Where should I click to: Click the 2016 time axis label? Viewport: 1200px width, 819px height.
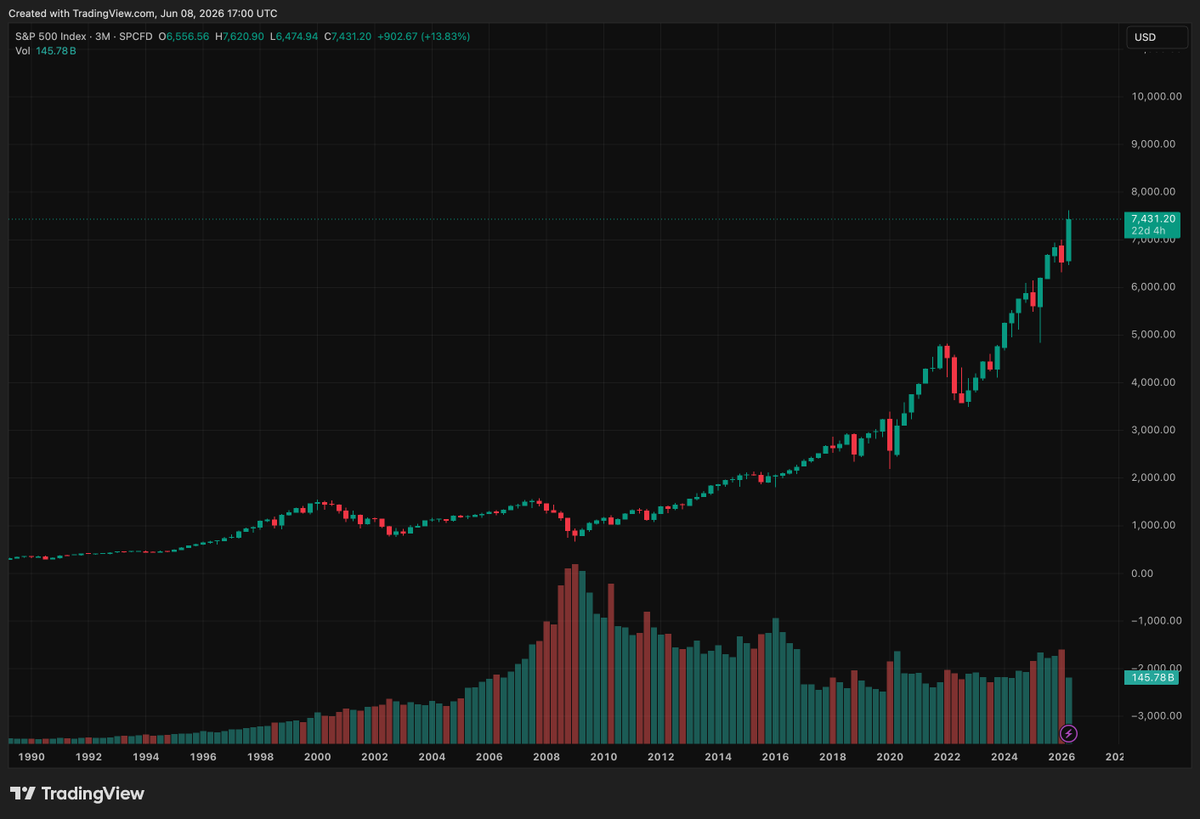coord(775,758)
